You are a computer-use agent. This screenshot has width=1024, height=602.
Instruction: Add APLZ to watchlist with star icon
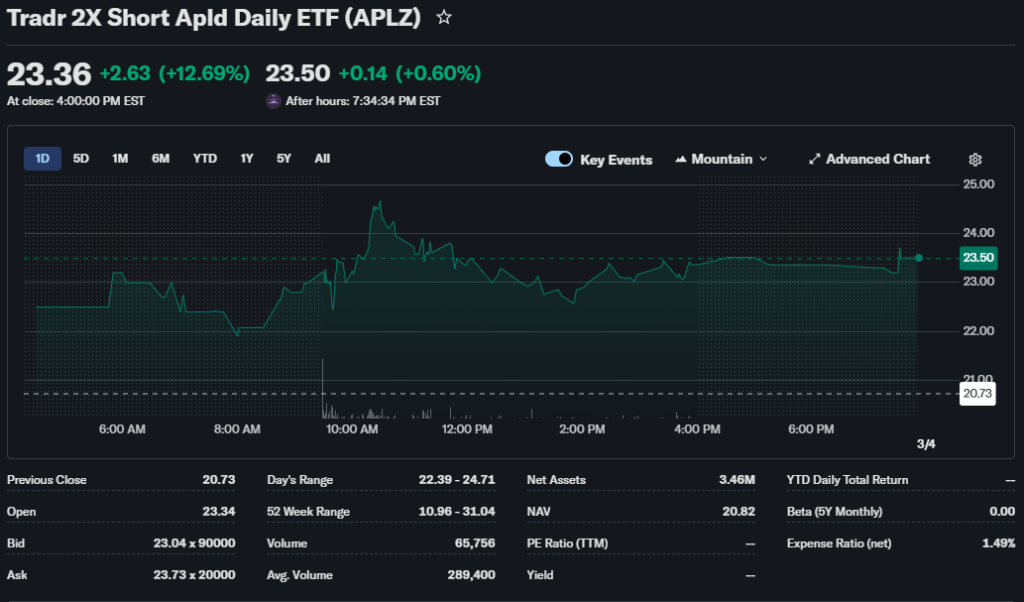(x=444, y=18)
